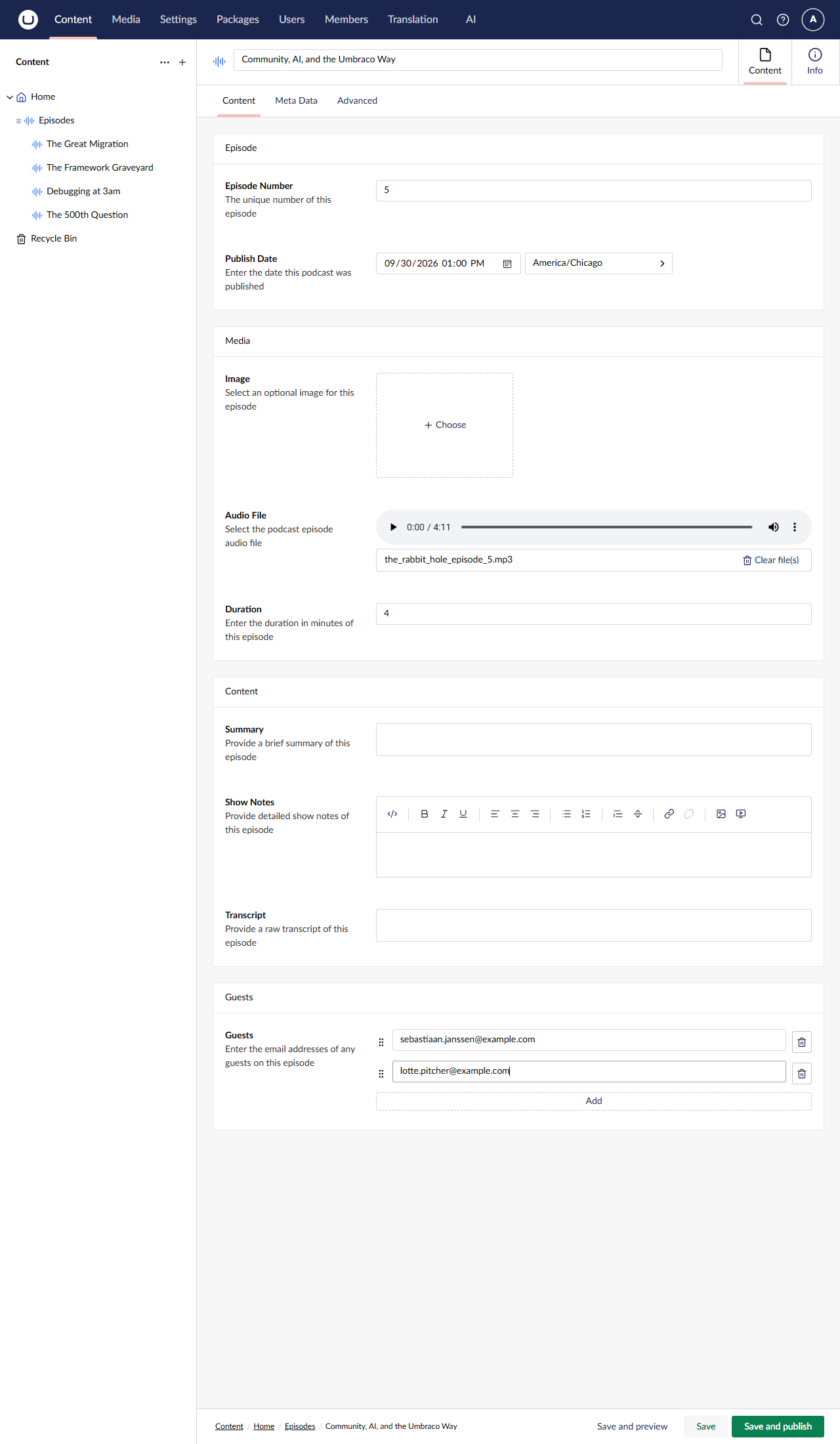Open audio player more options menu
Viewport: 840px width, 1444px height.
795,527
